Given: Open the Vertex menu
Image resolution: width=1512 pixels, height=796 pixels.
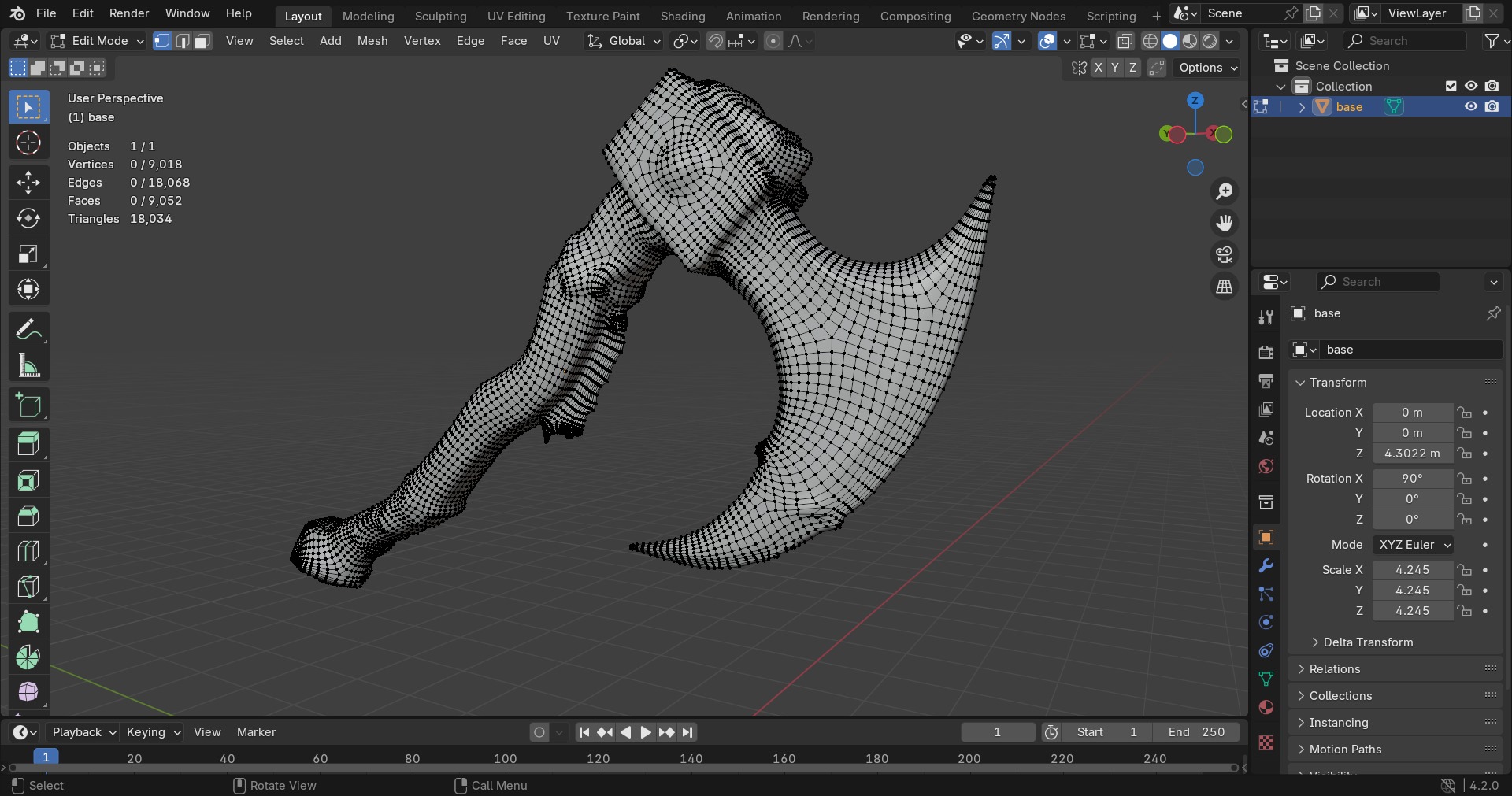Looking at the screenshot, I should 422,41.
